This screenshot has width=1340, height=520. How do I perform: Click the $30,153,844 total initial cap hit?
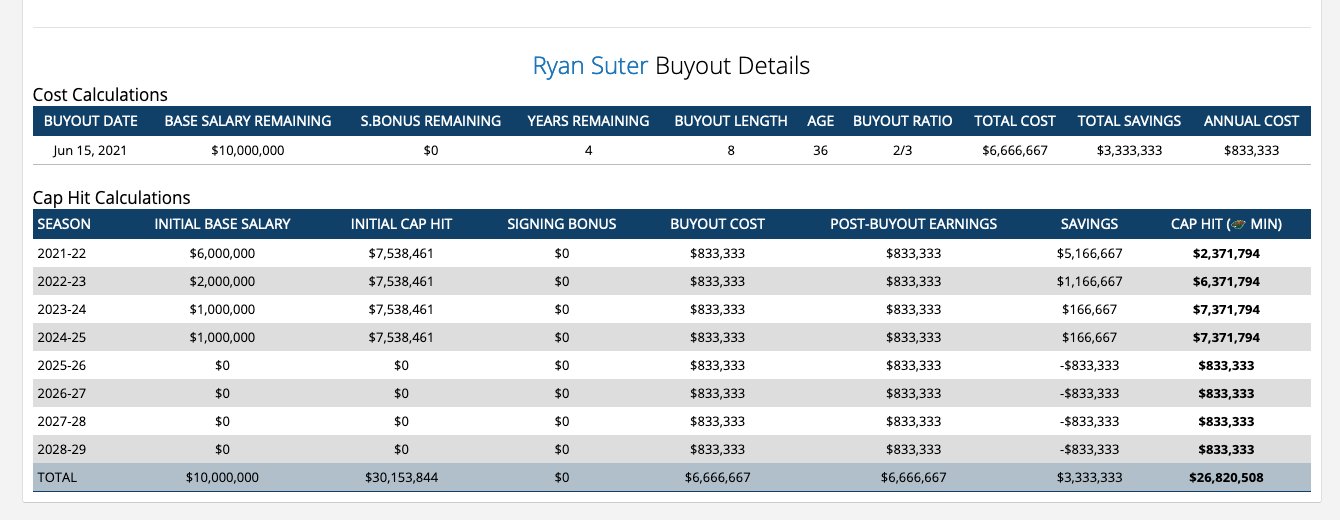pos(401,477)
